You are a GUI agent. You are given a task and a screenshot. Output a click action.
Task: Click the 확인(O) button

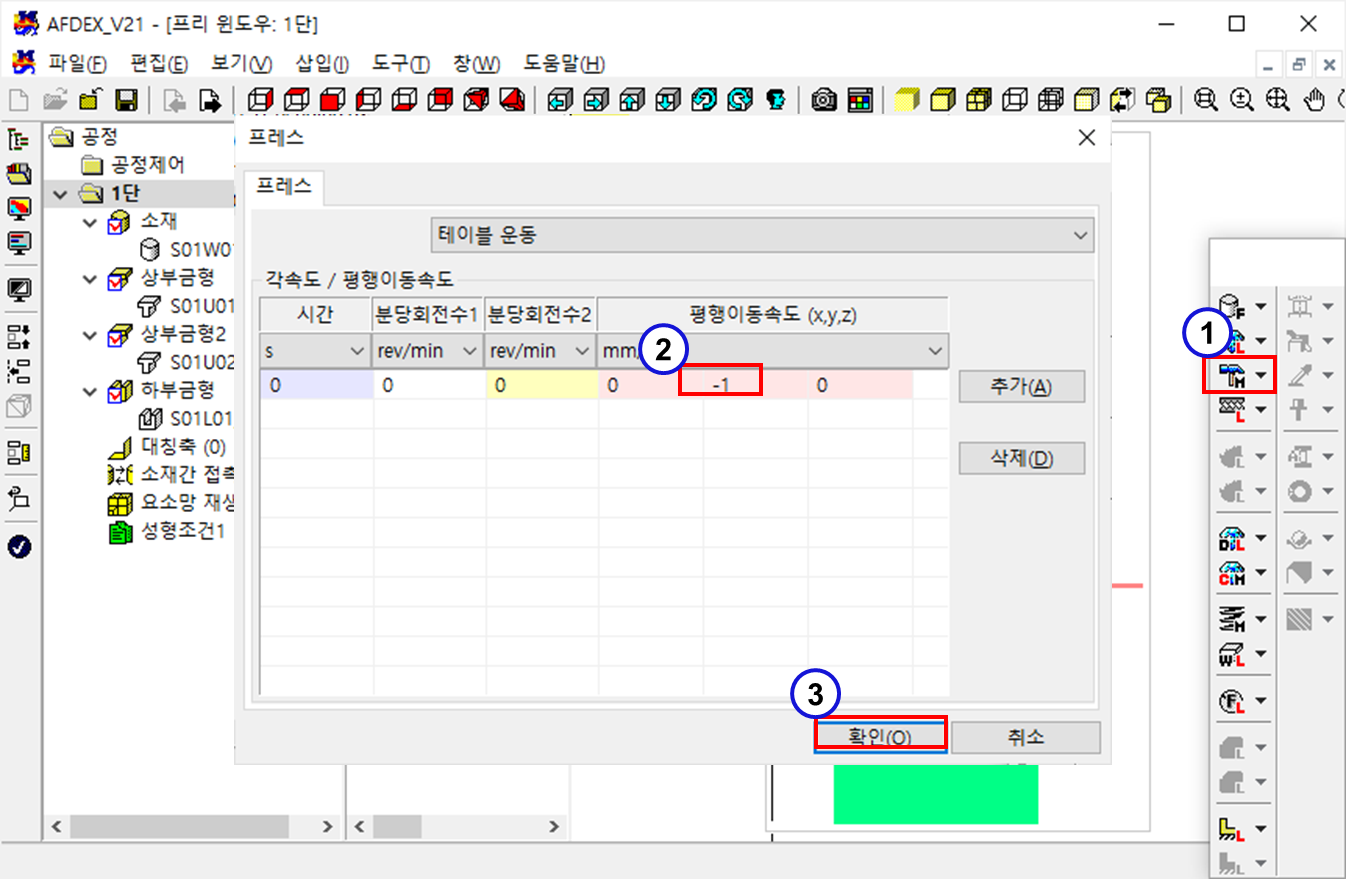[x=880, y=737]
